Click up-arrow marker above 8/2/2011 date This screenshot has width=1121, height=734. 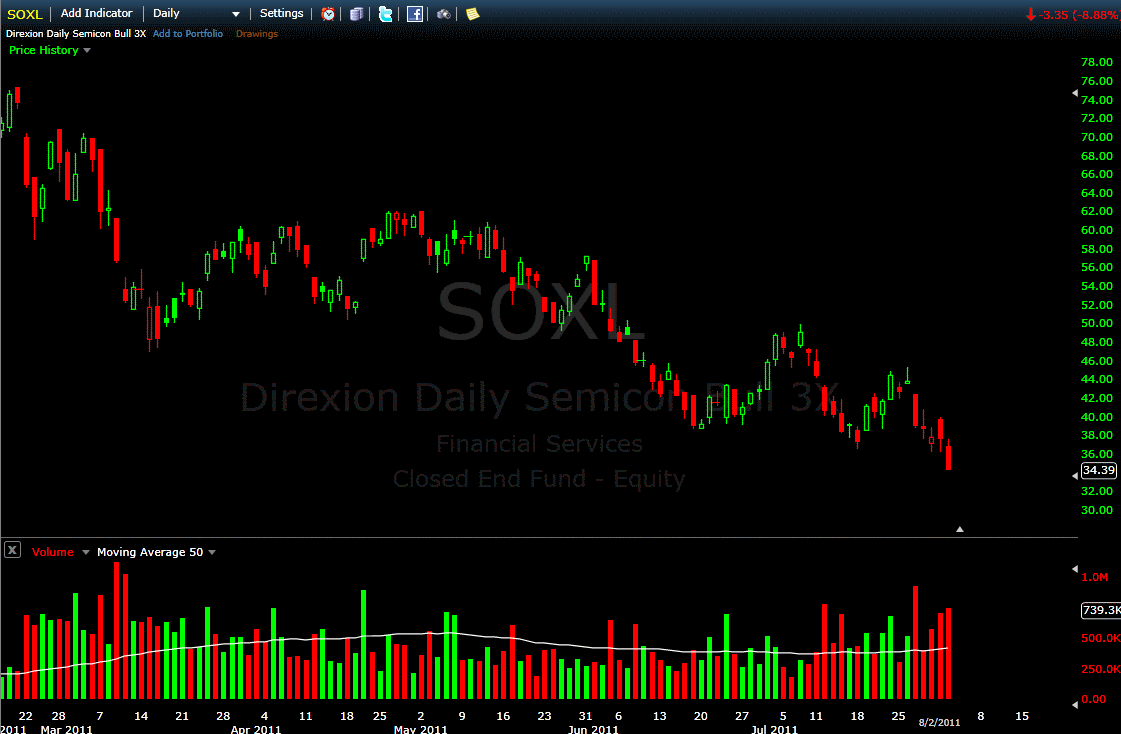(959, 530)
